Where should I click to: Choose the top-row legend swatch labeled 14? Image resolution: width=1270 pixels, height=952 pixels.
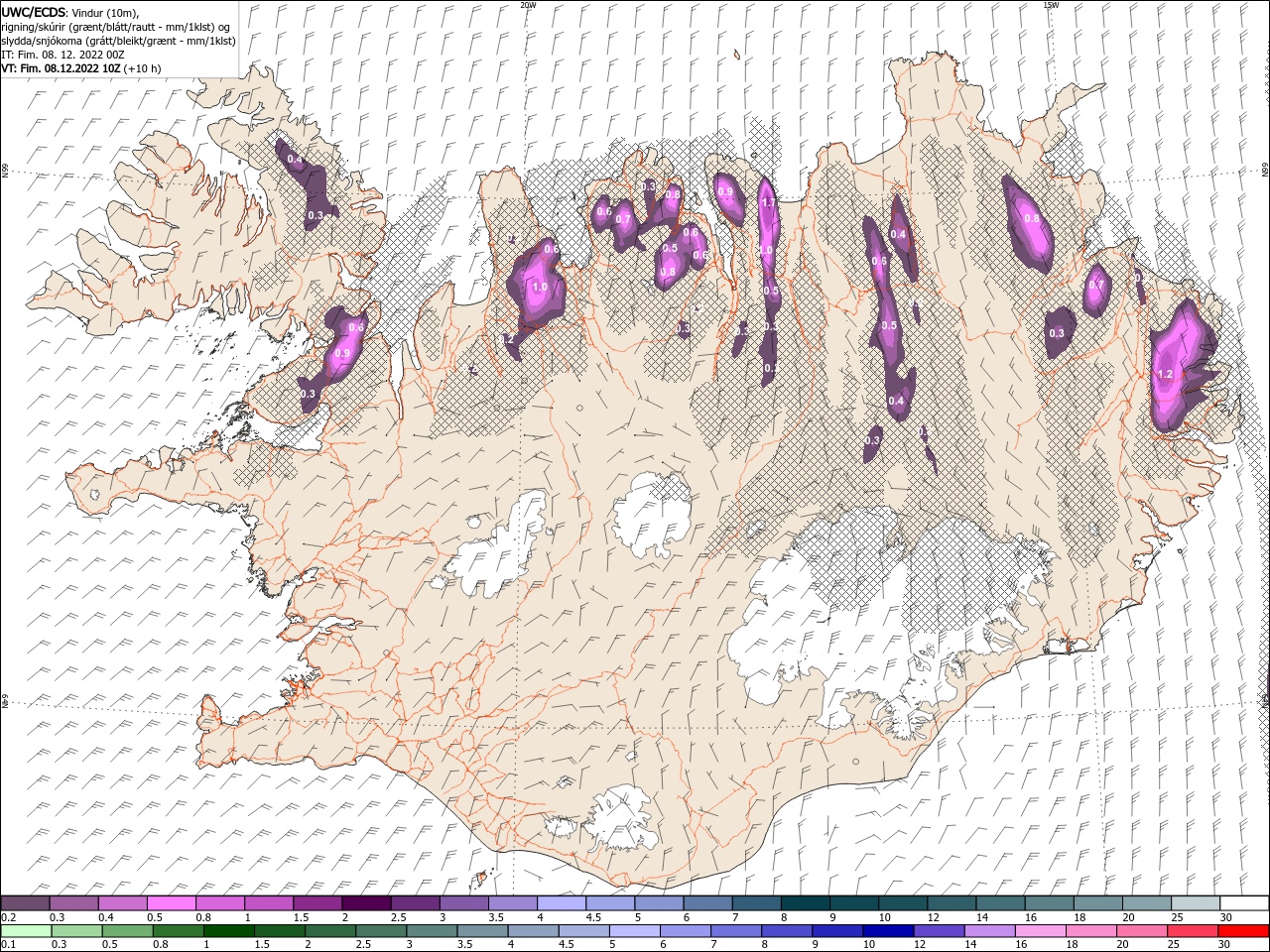pyautogui.click(x=999, y=903)
